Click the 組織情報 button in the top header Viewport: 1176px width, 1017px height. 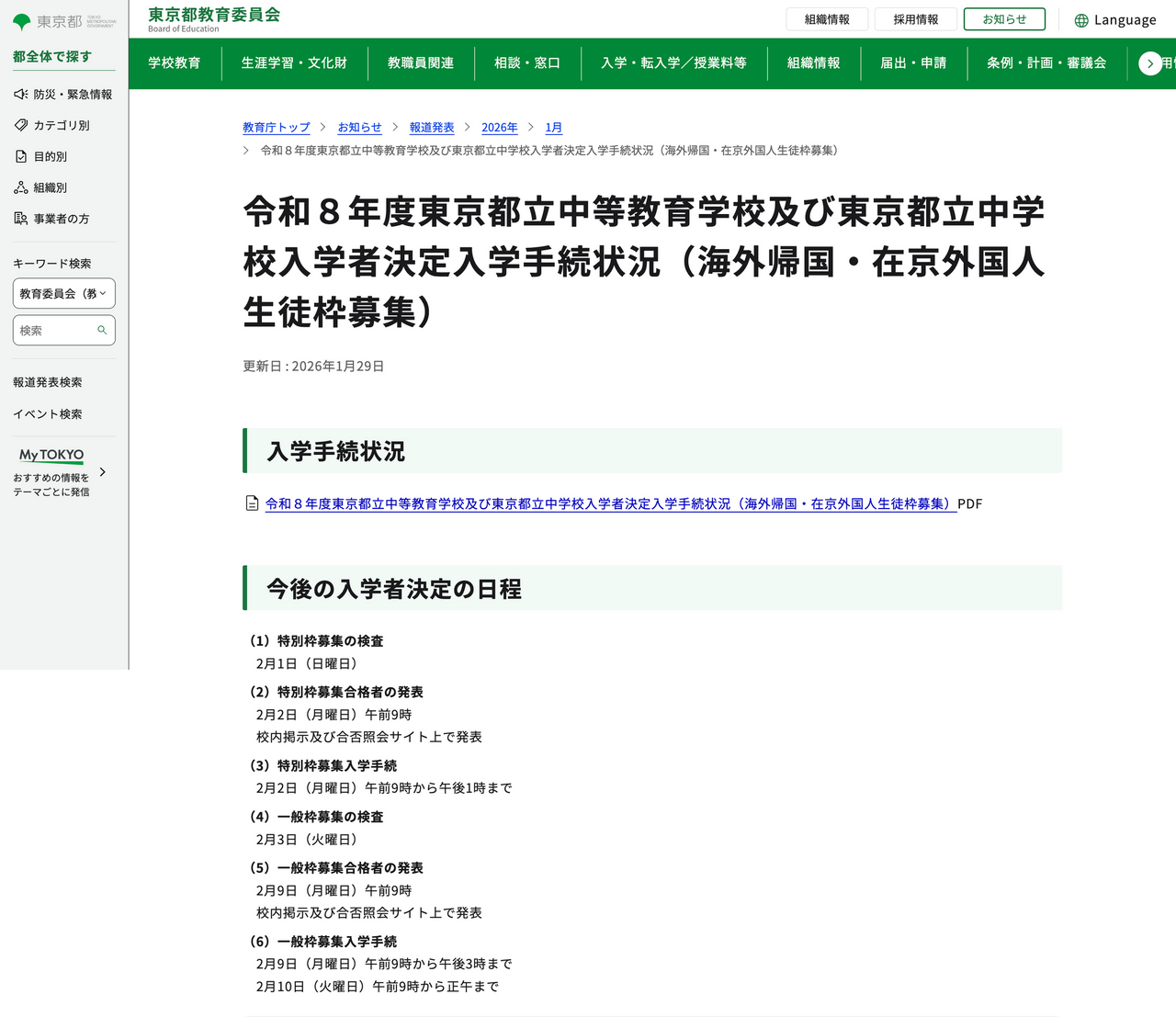(x=827, y=19)
